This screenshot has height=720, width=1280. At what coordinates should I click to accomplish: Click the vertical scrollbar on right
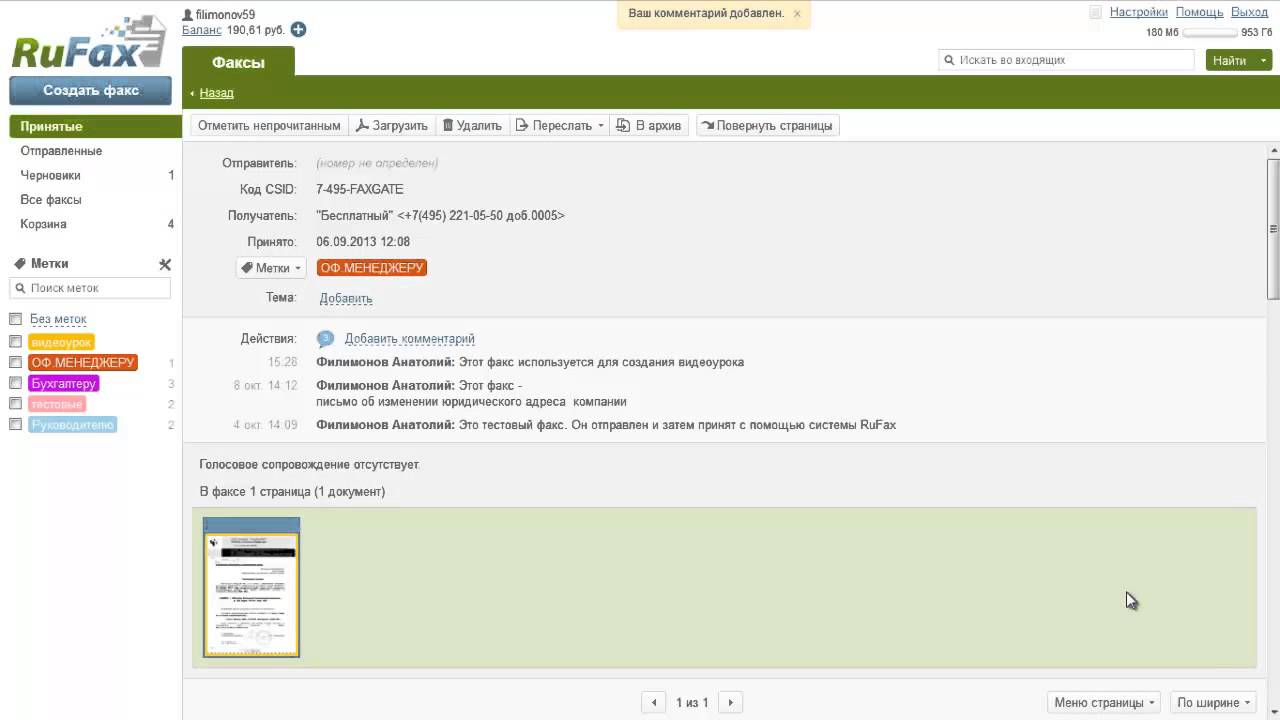tap(1273, 229)
